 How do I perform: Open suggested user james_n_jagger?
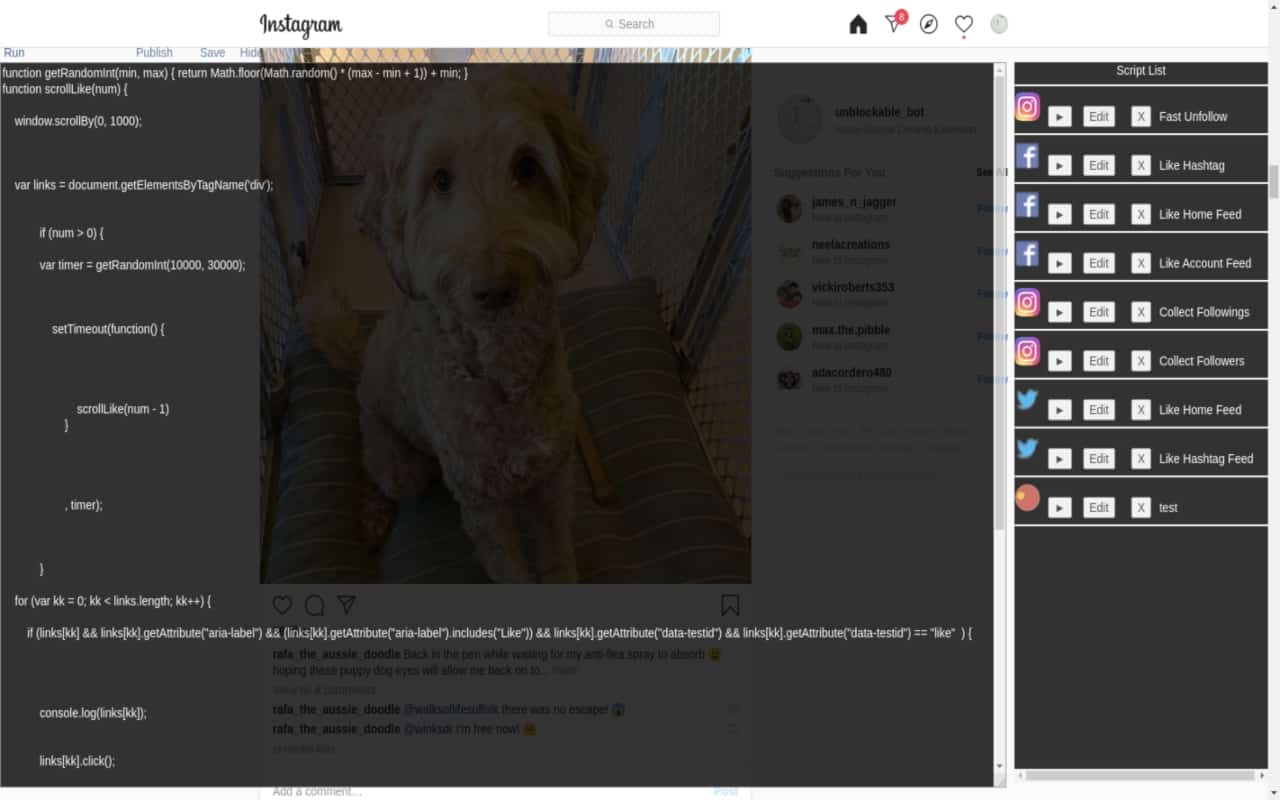click(x=854, y=201)
